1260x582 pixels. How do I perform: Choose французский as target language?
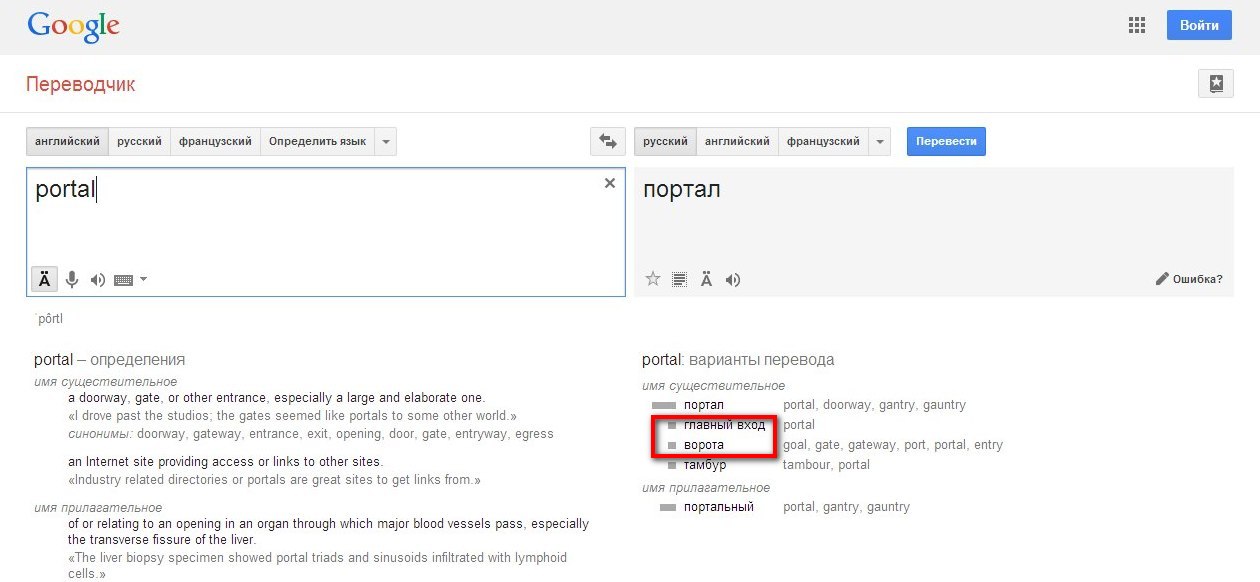click(x=823, y=142)
